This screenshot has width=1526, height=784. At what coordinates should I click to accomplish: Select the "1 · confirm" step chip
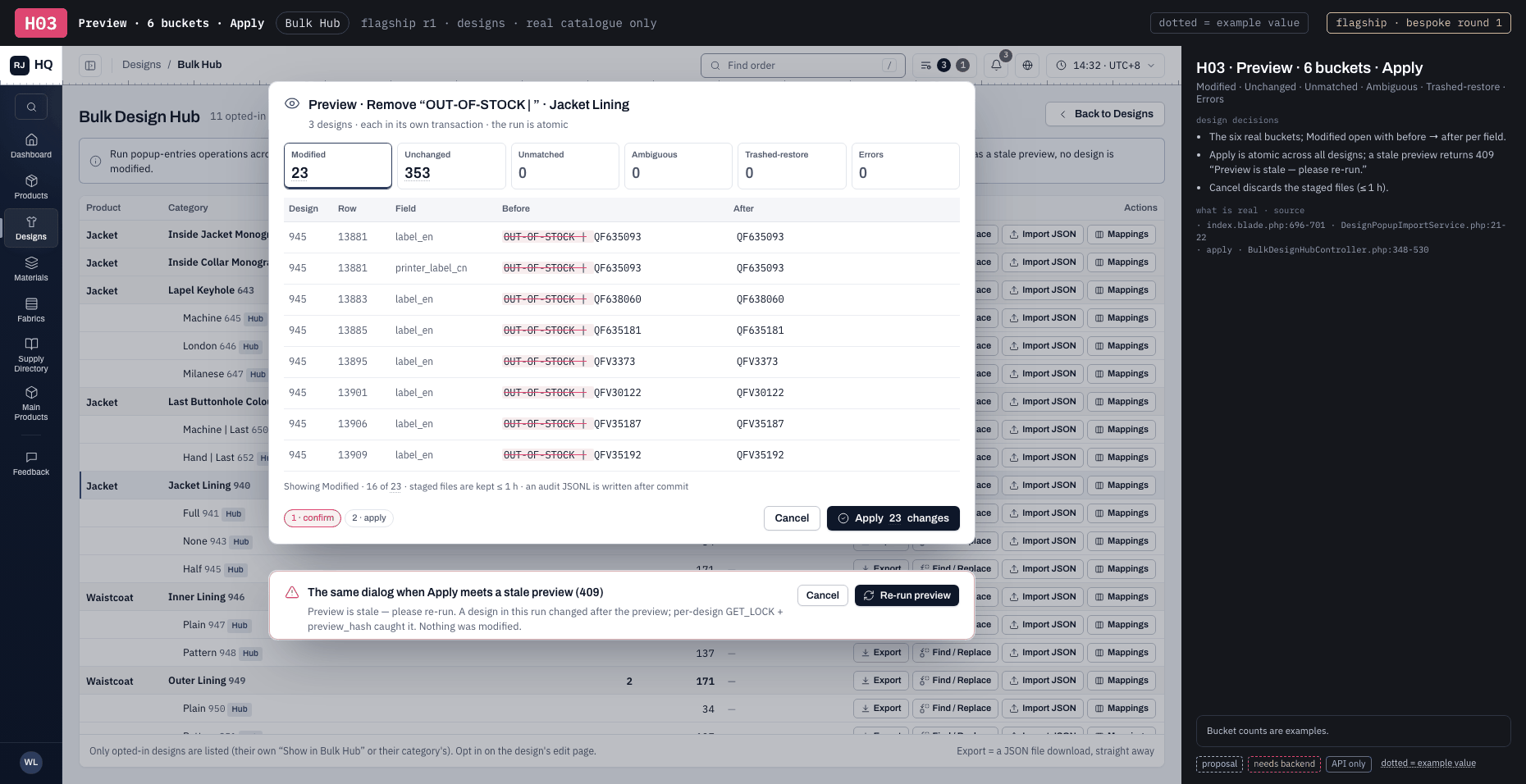coord(313,518)
